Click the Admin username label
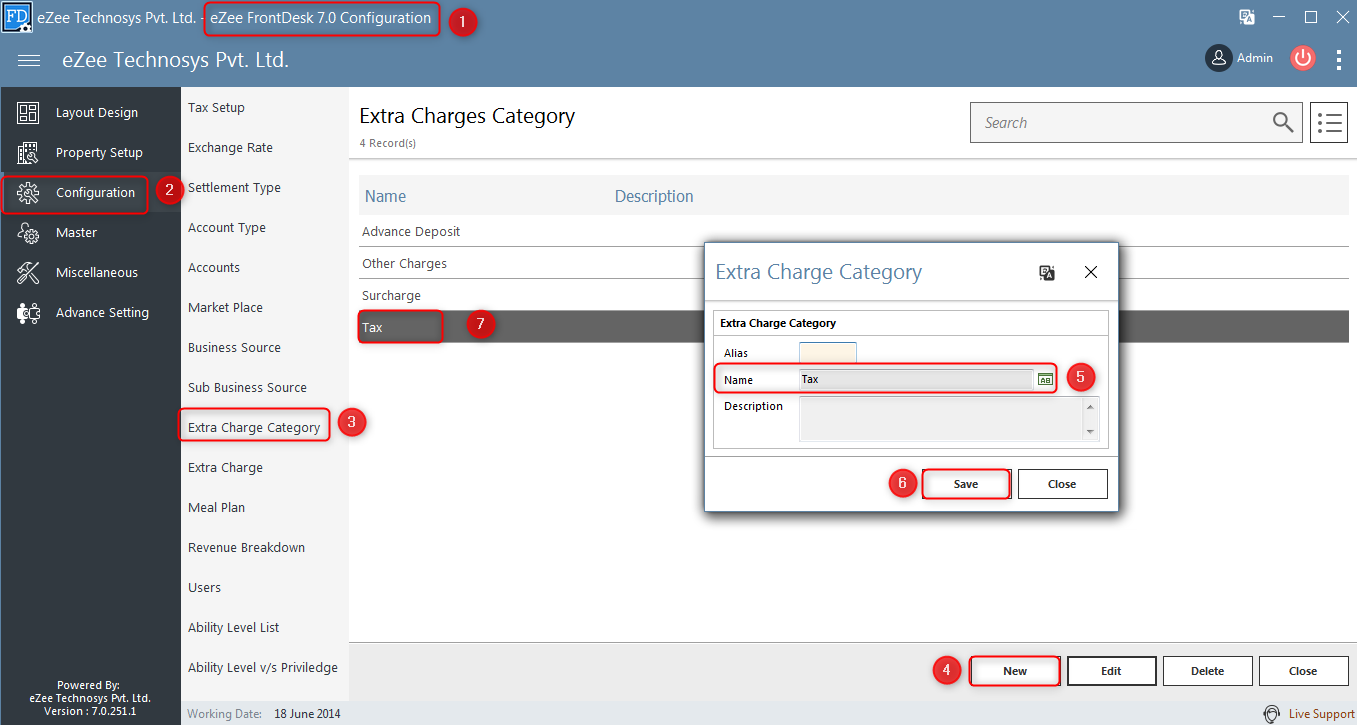 (1255, 58)
